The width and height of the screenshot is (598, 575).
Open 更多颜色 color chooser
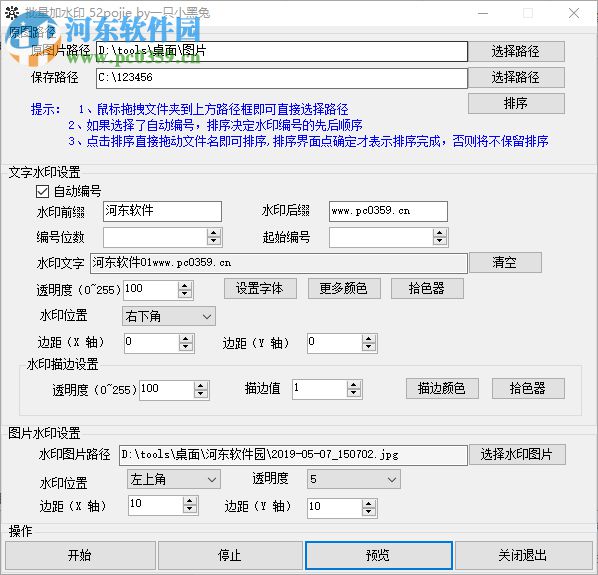[x=344, y=288]
